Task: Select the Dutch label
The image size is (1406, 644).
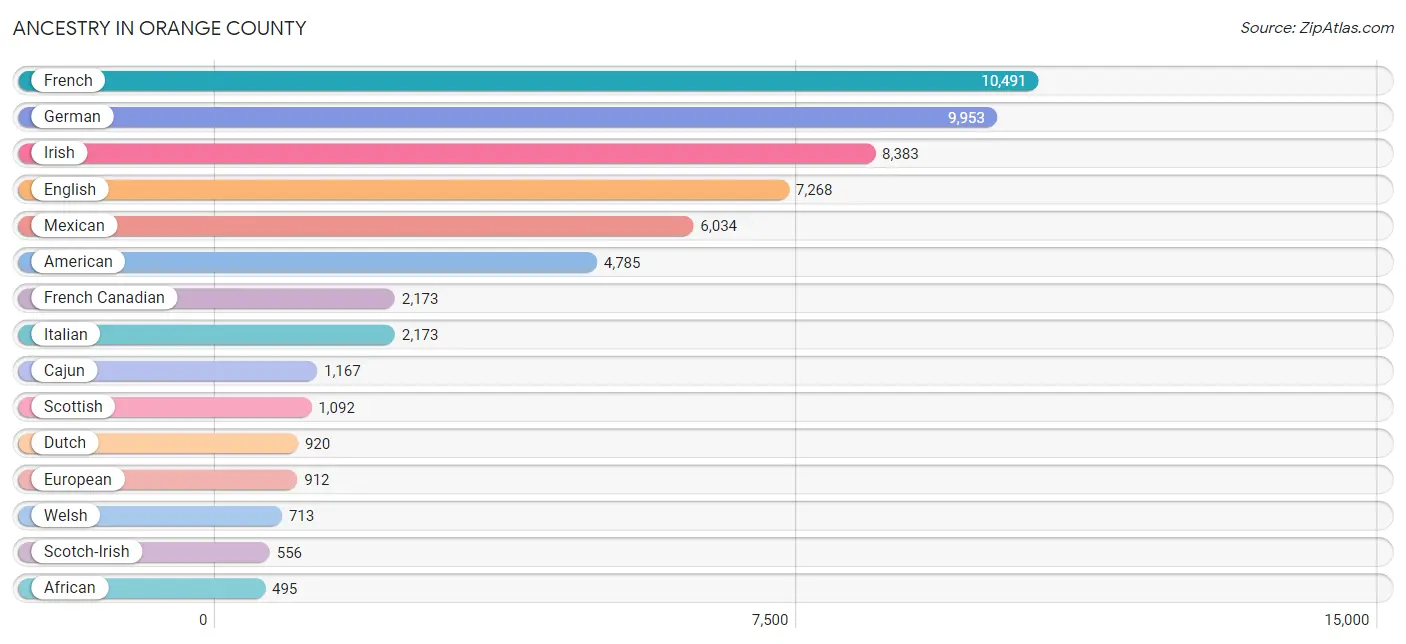Action: [x=65, y=443]
